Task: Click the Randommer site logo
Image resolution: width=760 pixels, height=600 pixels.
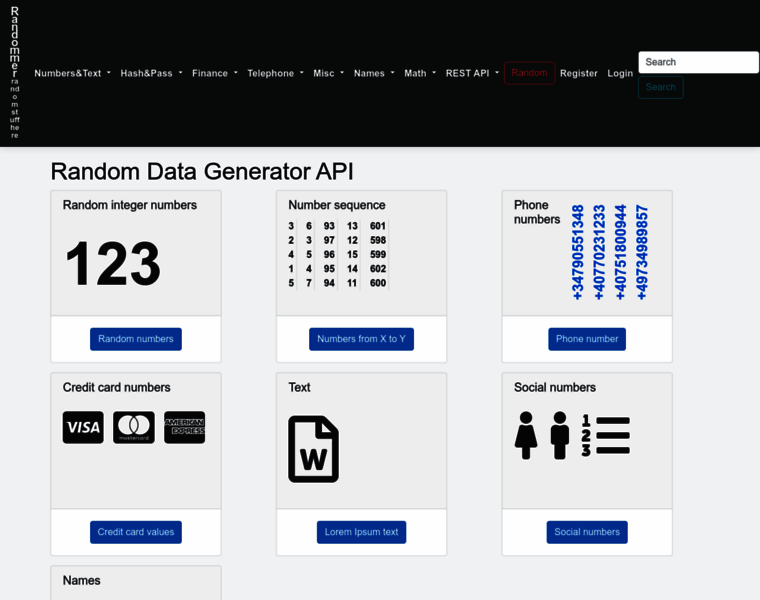Action: [x=15, y=73]
